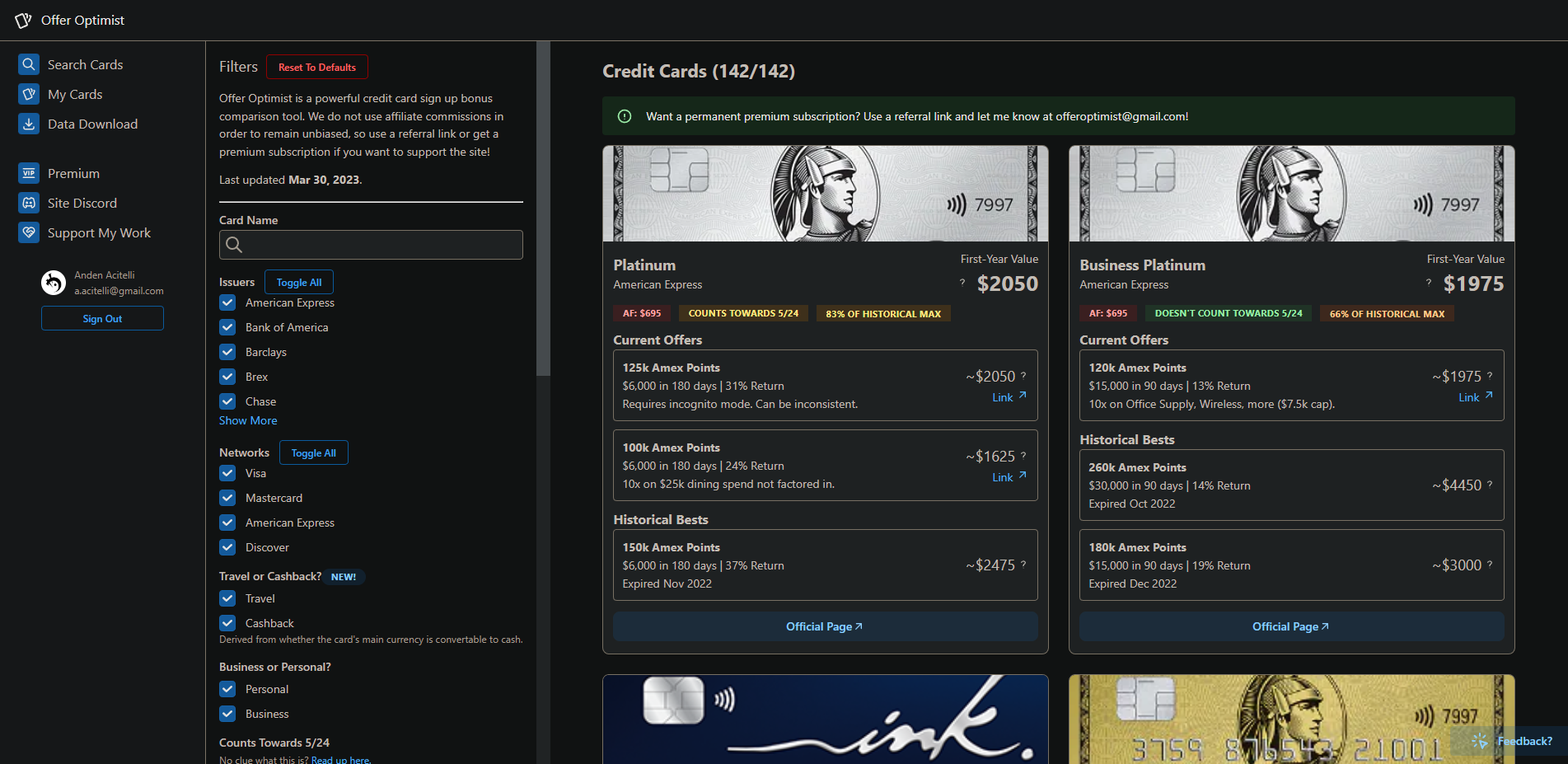
Task: Click the Data Download icon
Action: (x=29, y=124)
